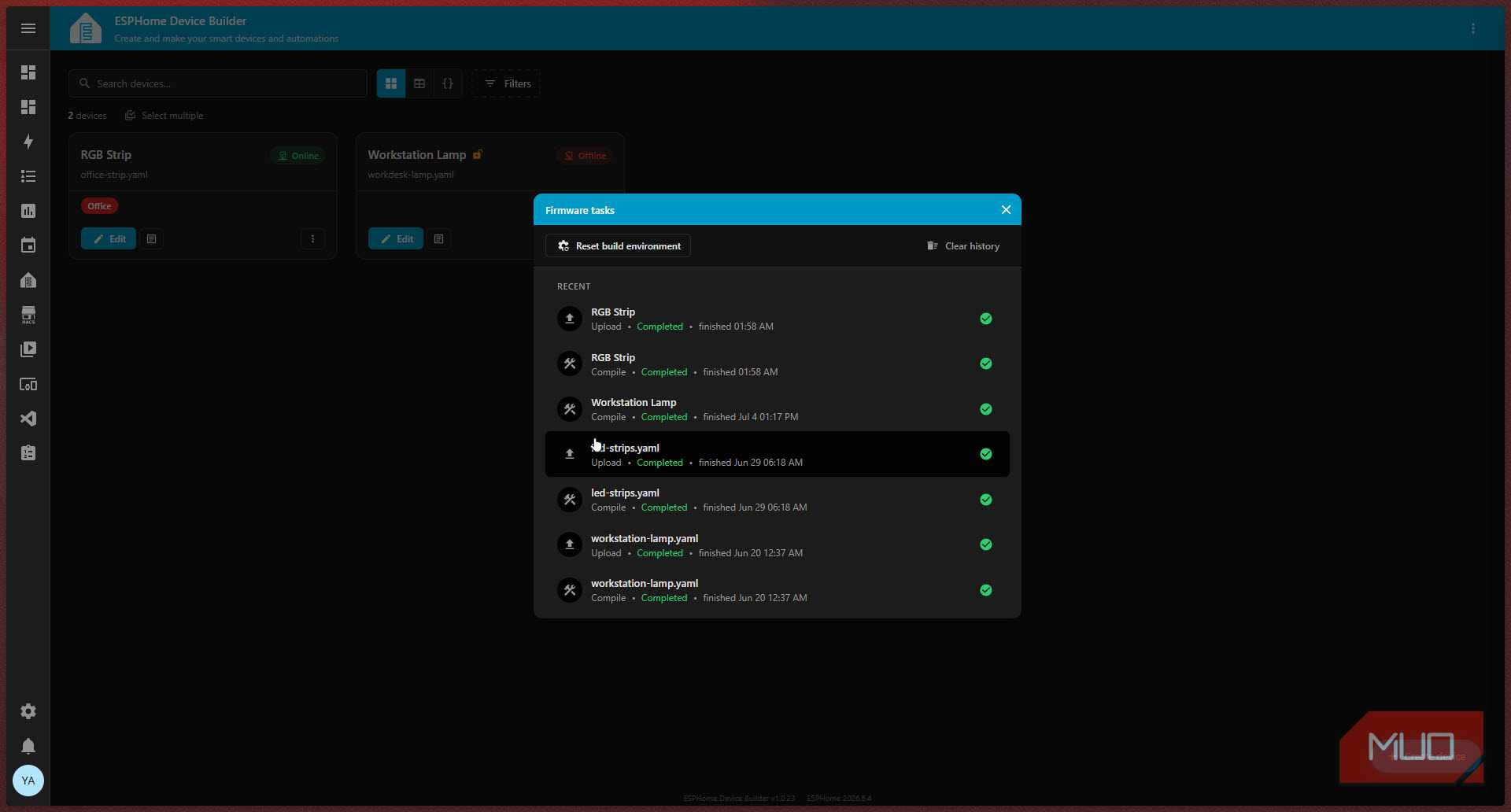Viewport: 1511px width, 812px height.
Task: Open the RGB Strip card three-dot menu
Action: [312, 239]
